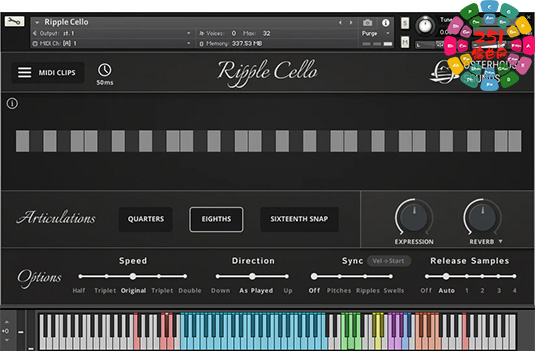Open snapshot view via the camera icon
535x363 pixels.
pyautogui.click(x=367, y=23)
